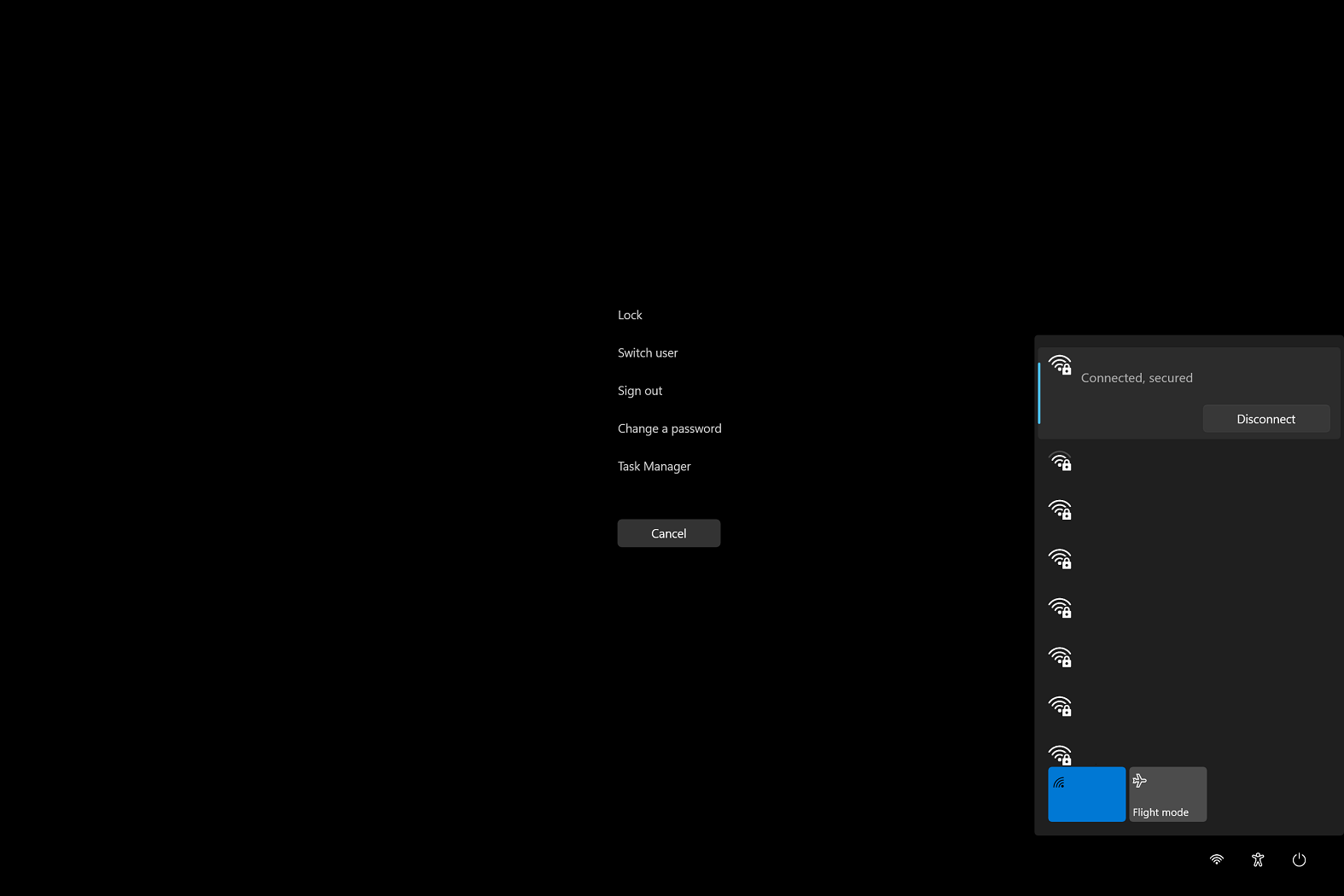Open Accessibility options icon
The image size is (1344, 896).
click(1258, 859)
